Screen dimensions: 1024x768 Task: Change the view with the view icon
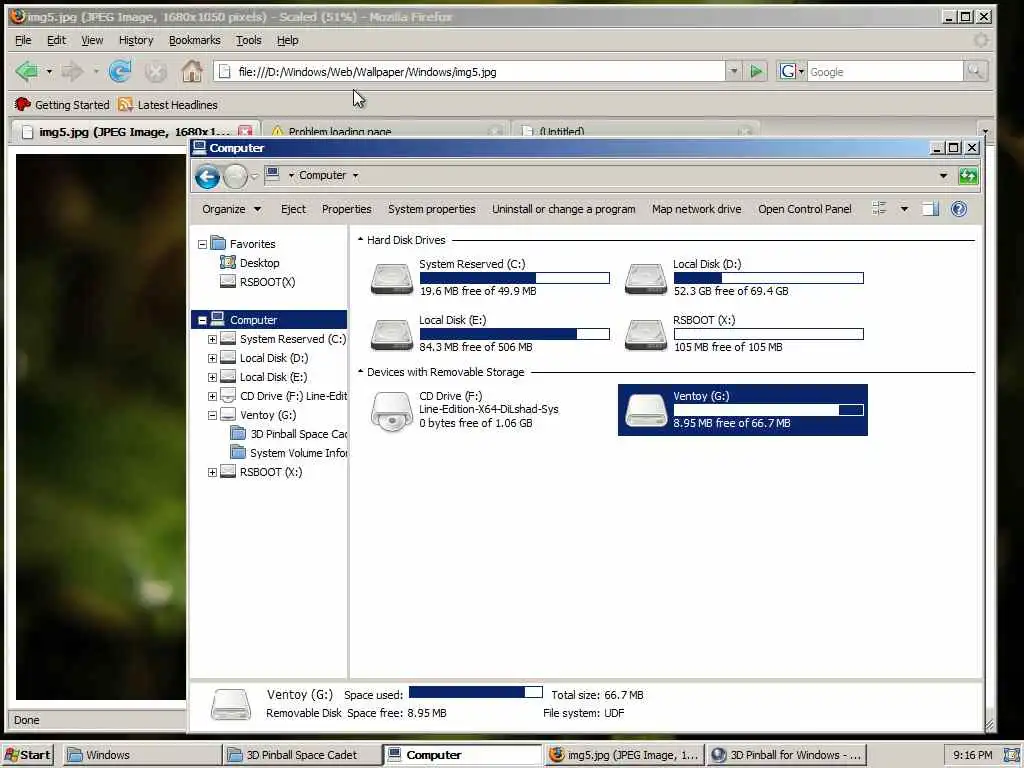[879, 209]
